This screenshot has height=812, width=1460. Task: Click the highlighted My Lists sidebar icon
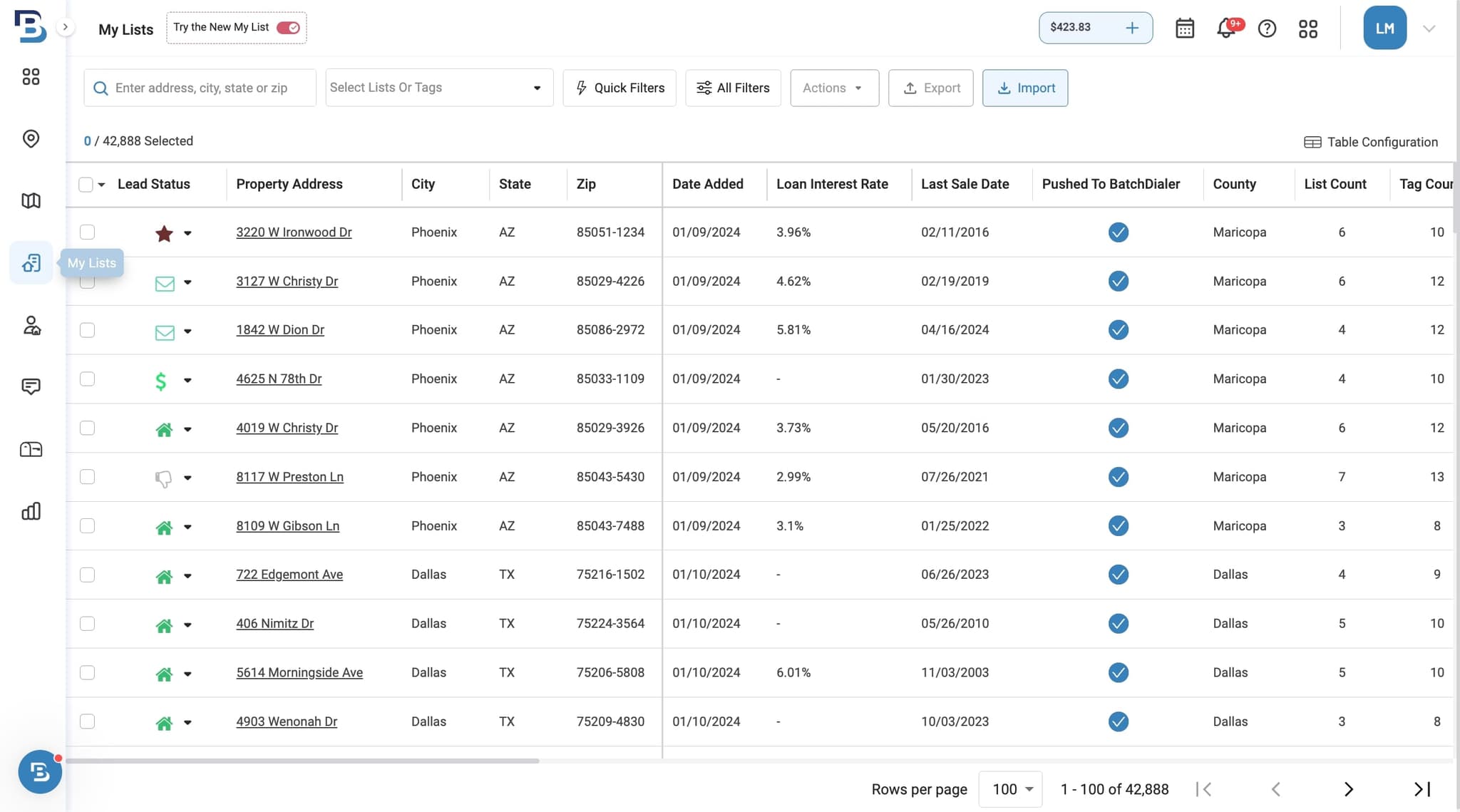click(x=30, y=262)
